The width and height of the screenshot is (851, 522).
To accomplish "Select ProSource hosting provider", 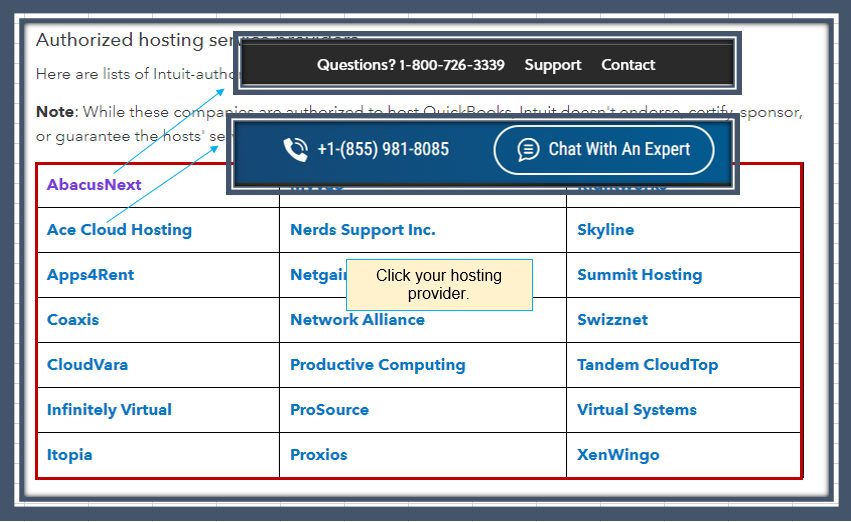I will point(329,410).
